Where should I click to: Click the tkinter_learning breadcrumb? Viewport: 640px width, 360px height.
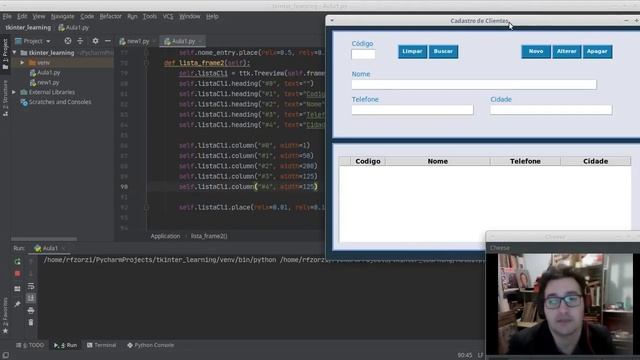[28, 28]
